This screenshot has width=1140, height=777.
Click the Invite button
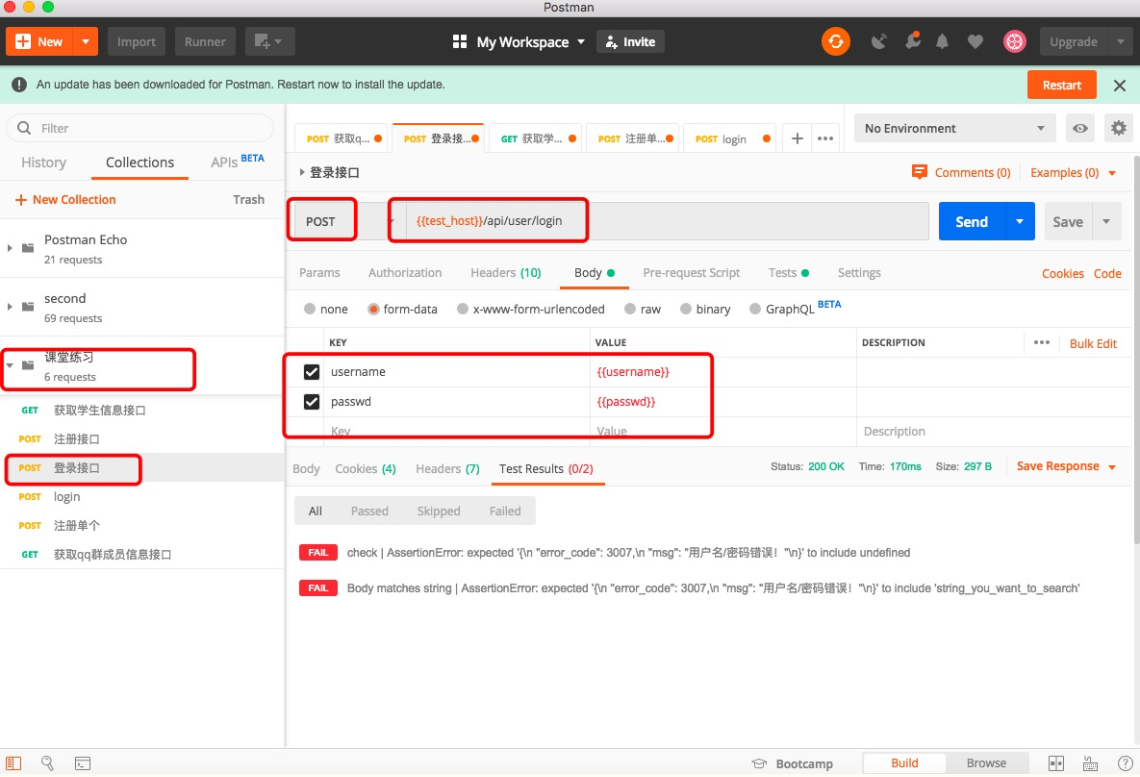(630, 41)
